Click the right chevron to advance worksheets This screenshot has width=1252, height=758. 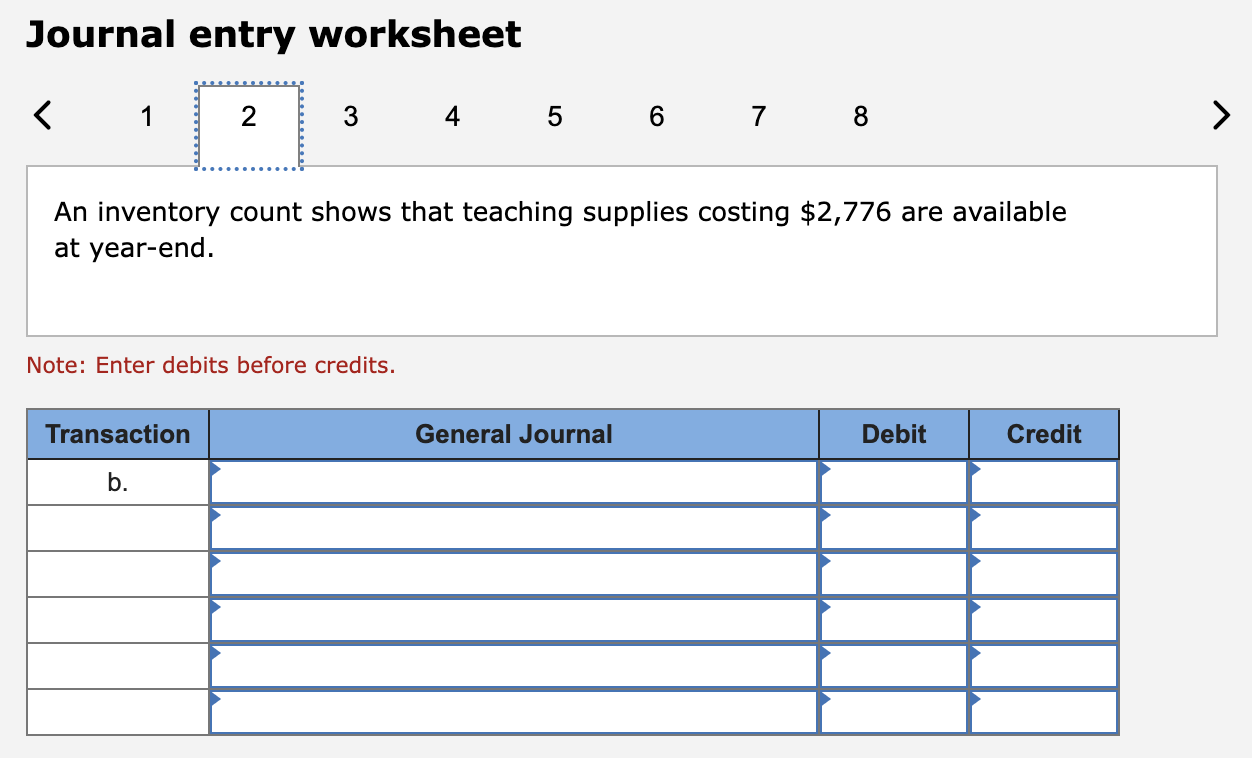[x=1221, y=116]
